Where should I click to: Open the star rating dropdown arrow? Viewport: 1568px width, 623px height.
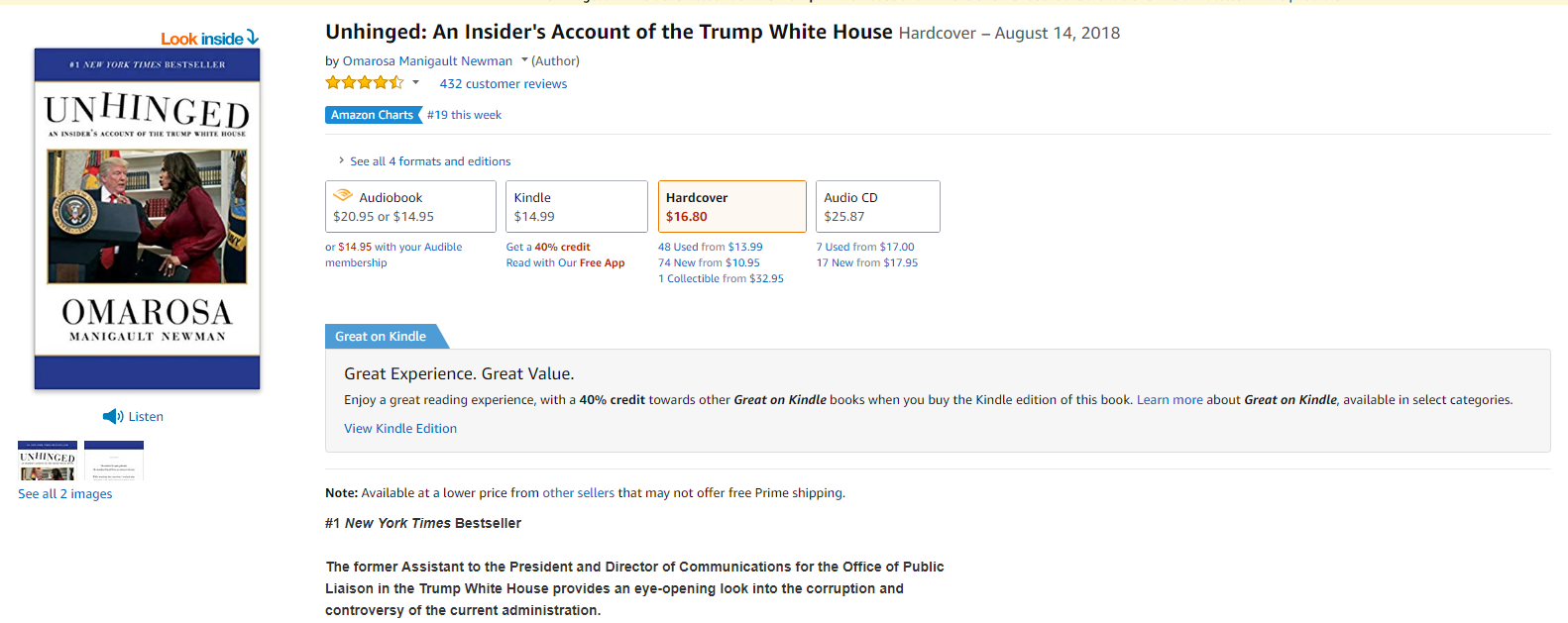click(x=416, y=83)
